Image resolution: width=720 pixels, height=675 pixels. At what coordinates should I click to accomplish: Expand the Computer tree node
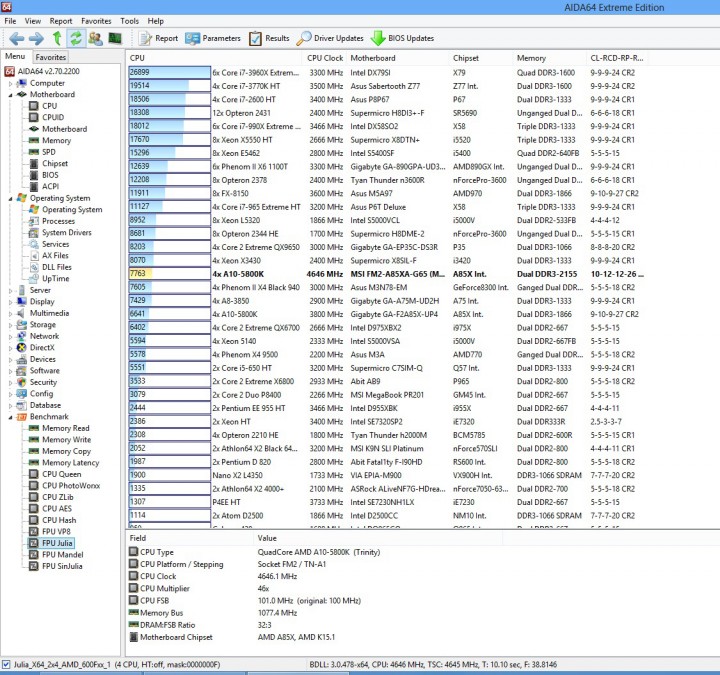point(10,84)
